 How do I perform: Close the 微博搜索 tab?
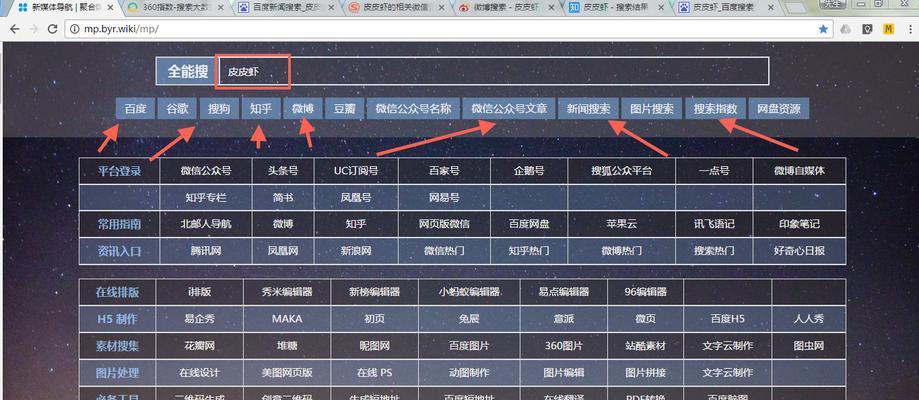pyautogui.click(x=551, y=8)
